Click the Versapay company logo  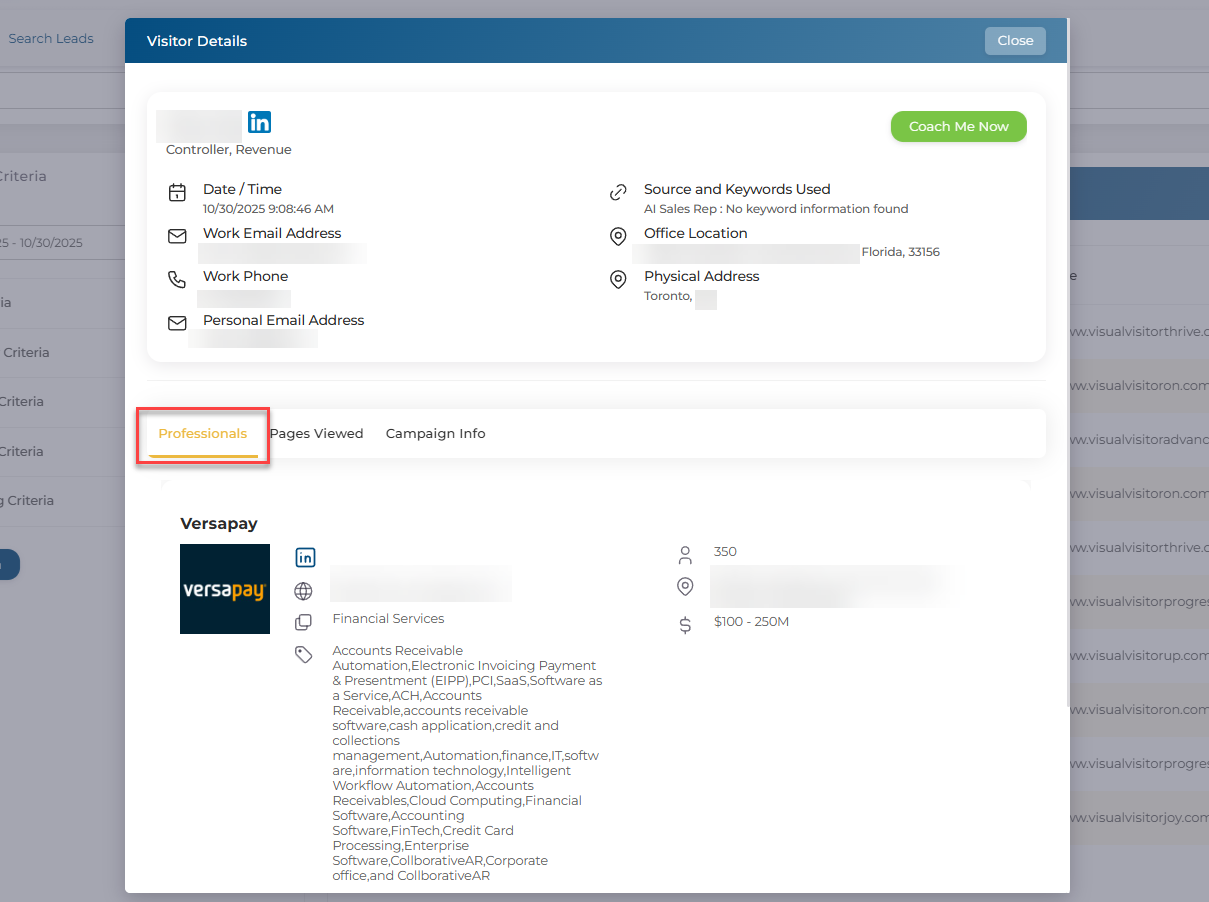click(225, 589)
